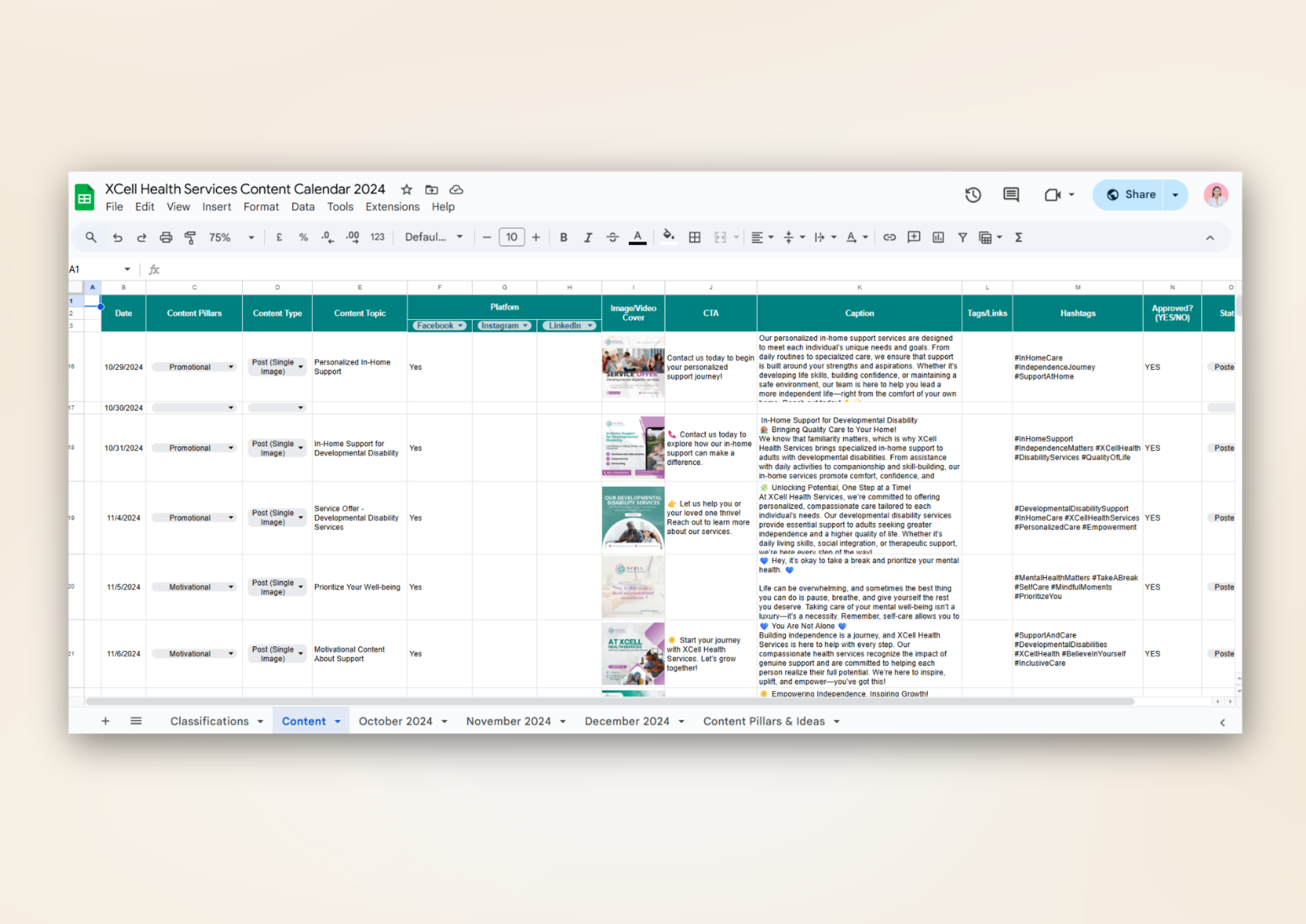Open the Extensions menu
Screen dimensions: 1306x924
392,207
